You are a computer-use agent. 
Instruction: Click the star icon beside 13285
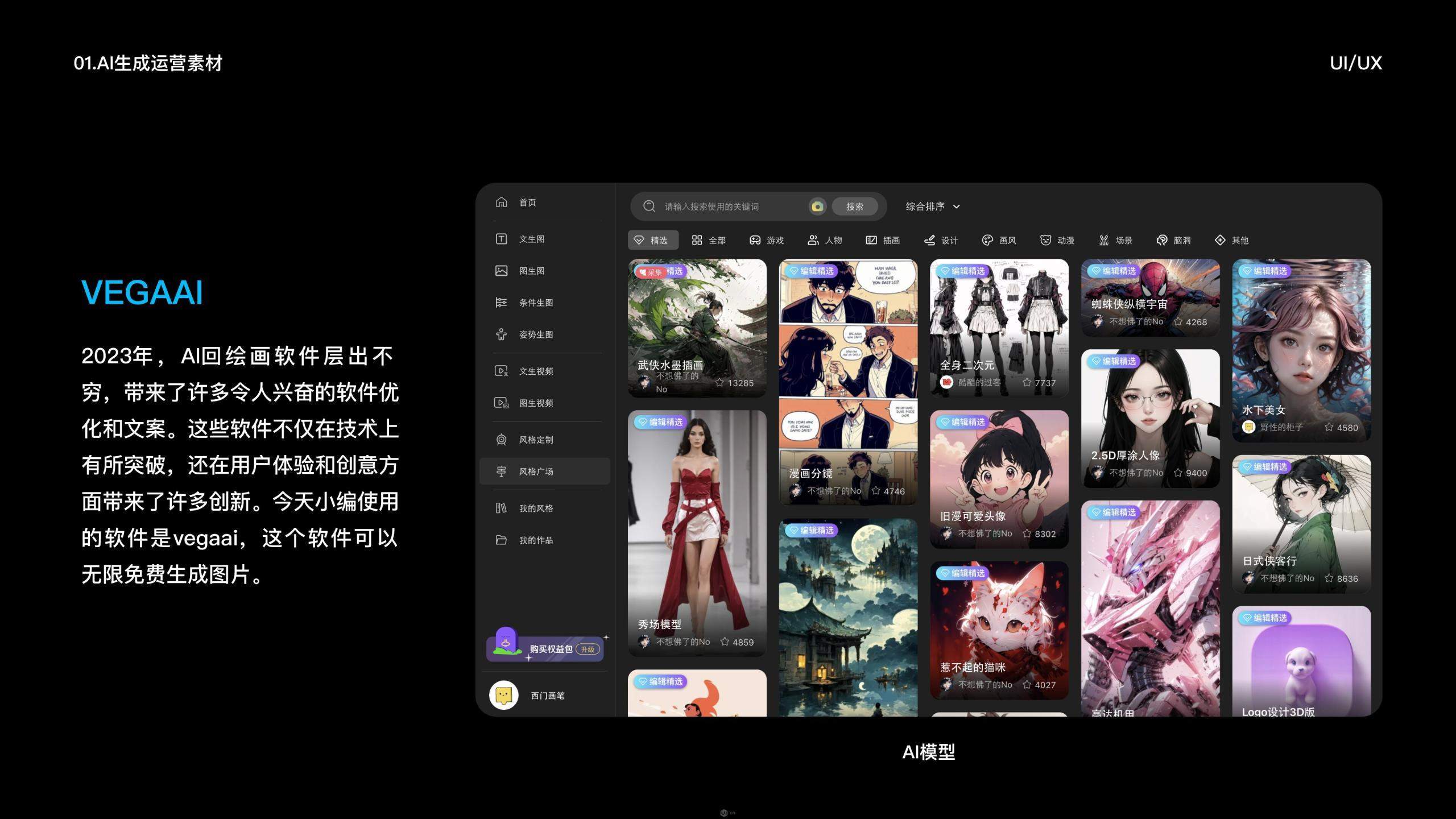[719, 383]
